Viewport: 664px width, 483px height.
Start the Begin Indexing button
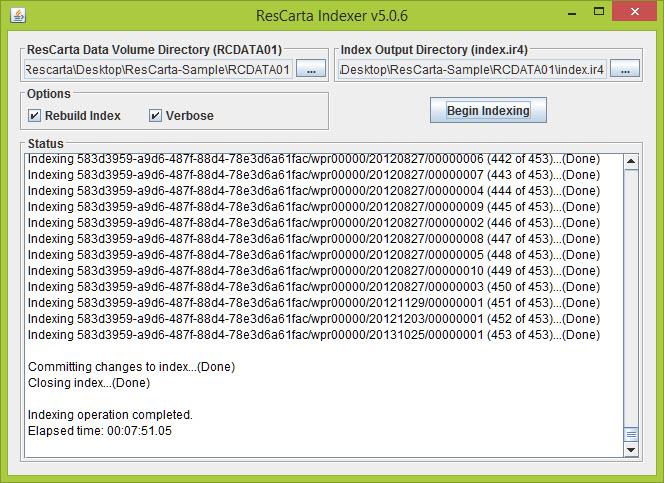488,110
